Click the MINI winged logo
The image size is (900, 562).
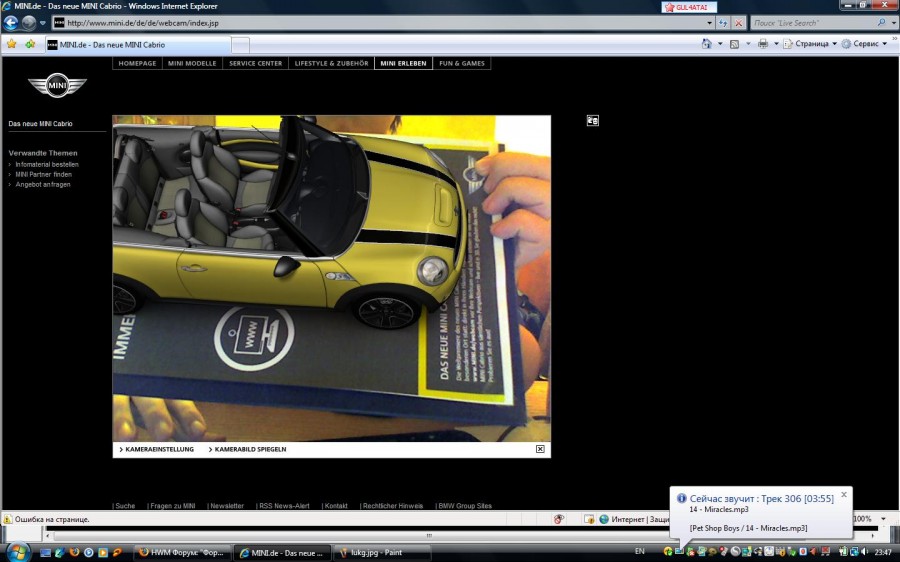point(57,85)
